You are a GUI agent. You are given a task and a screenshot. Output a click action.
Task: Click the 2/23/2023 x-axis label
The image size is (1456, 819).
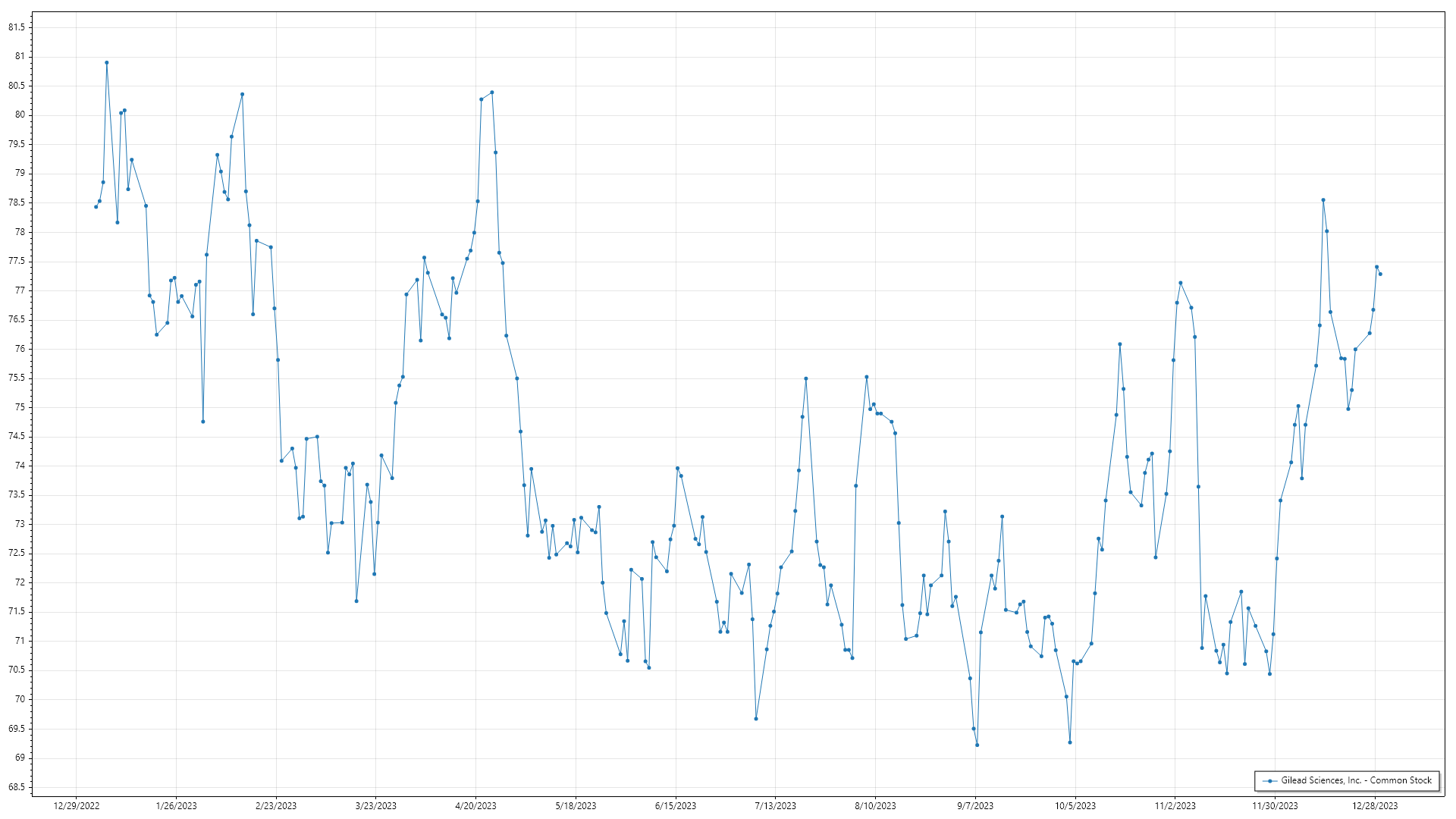coord(276,806)
